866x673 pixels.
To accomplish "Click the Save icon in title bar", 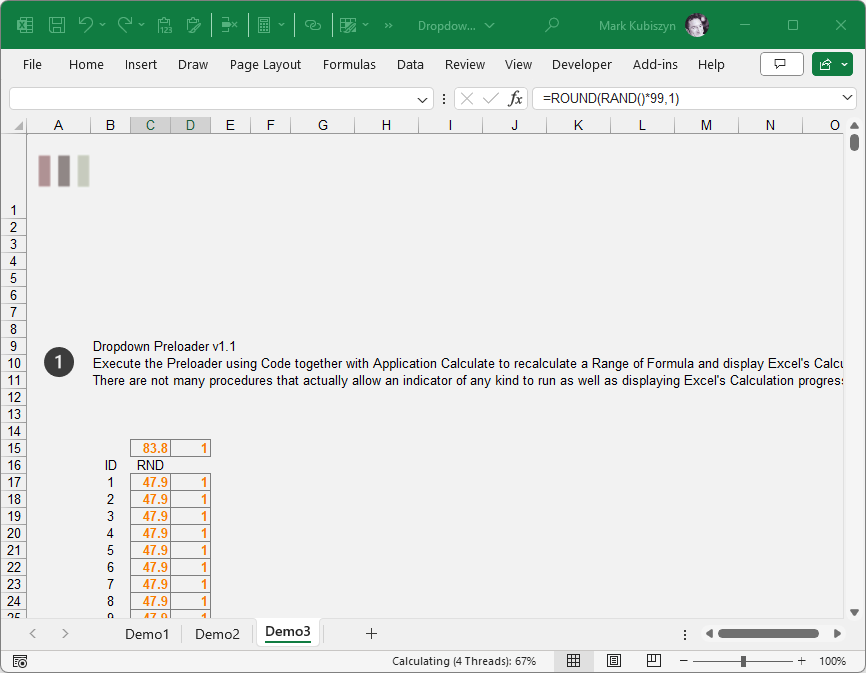I will (x=57, y=25).
